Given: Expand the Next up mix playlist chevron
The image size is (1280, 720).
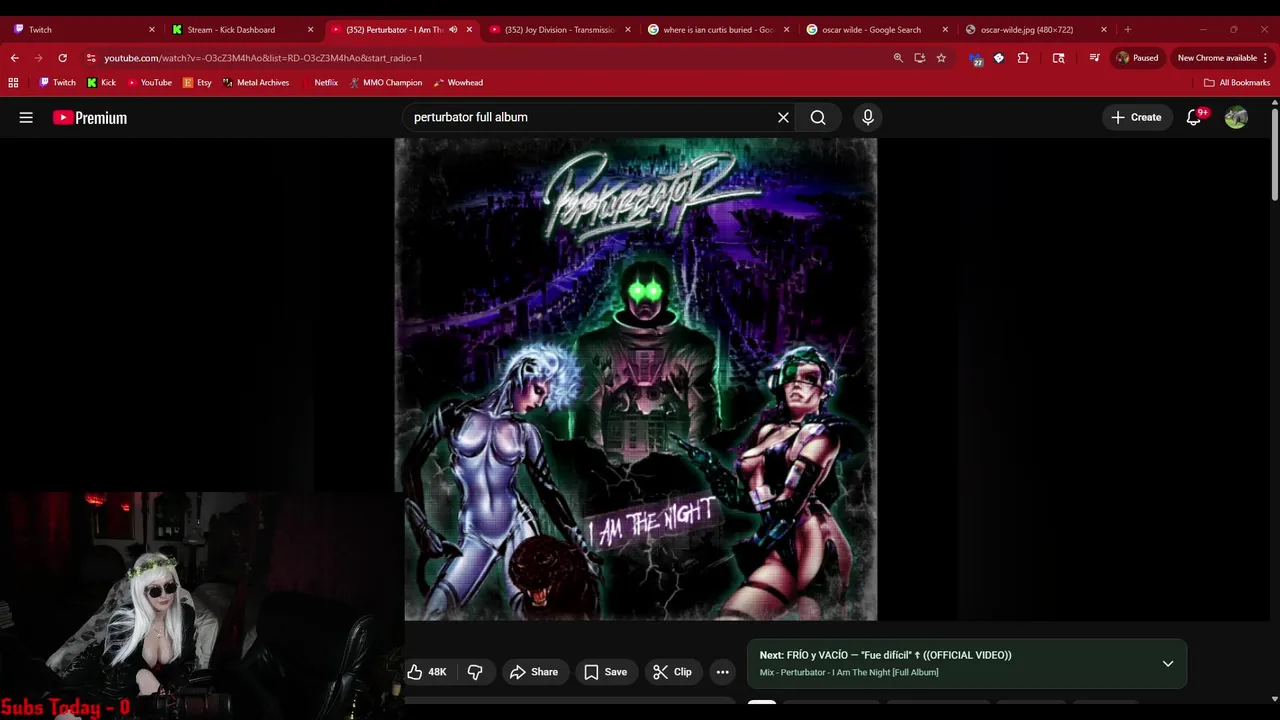Looking at the screenshot, I should tap(1167, 664).
